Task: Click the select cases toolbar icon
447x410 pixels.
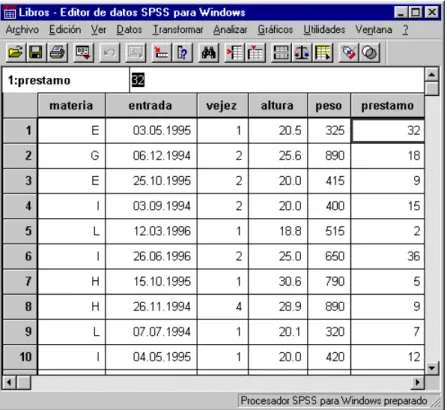Action: [323, 53]
